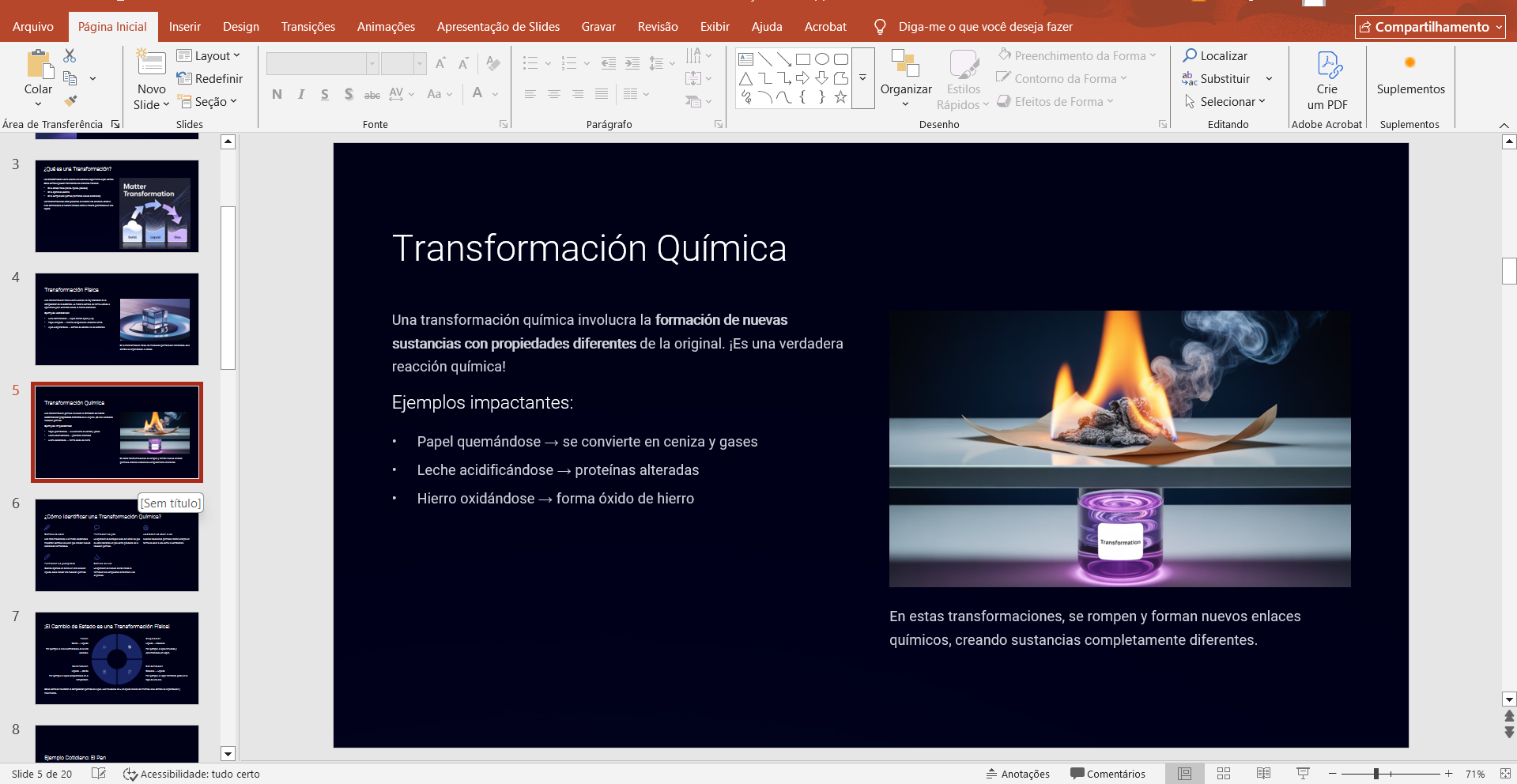This screenshot has width=1517, height=784.
Task: Click the format painter brush icon
Action: coord(70,101)
